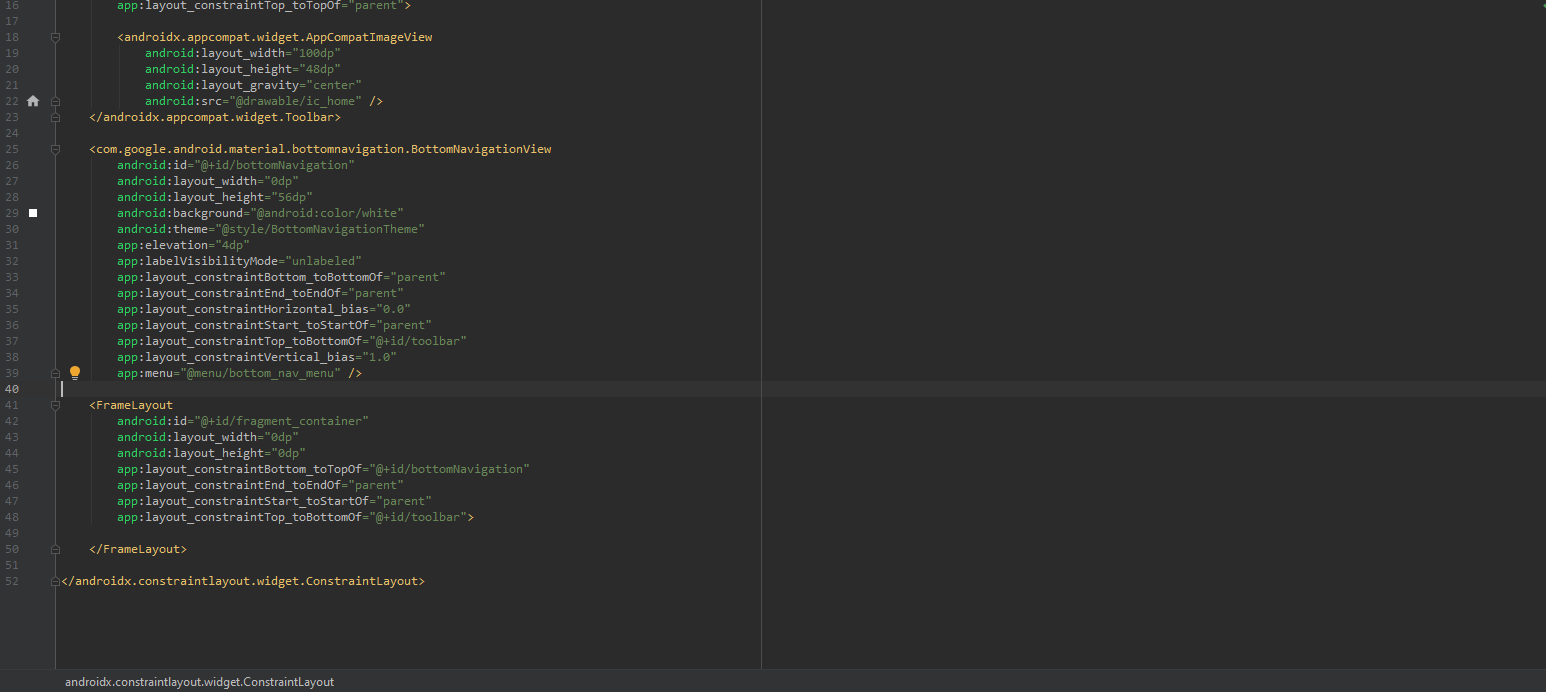Image resolution: width=1546 pixels, height=692 pixels.
Task: Click the "@android:color/white" background value
Action: tap(327, 213)
